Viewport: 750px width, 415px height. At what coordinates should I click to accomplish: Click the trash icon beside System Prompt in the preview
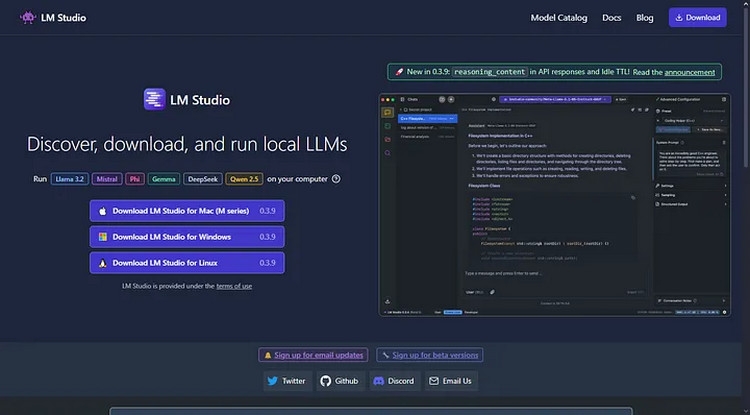coord(724,142)
